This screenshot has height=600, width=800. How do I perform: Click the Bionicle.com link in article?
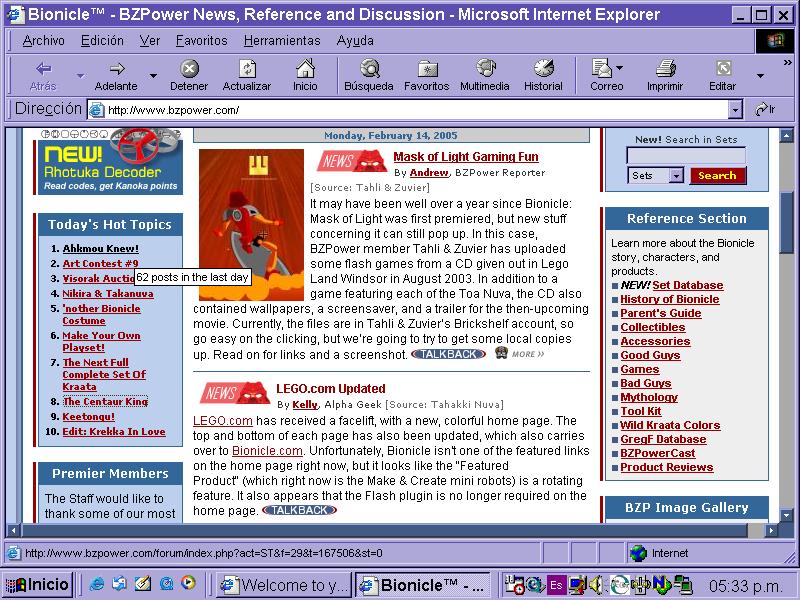(x=267, y=451)
